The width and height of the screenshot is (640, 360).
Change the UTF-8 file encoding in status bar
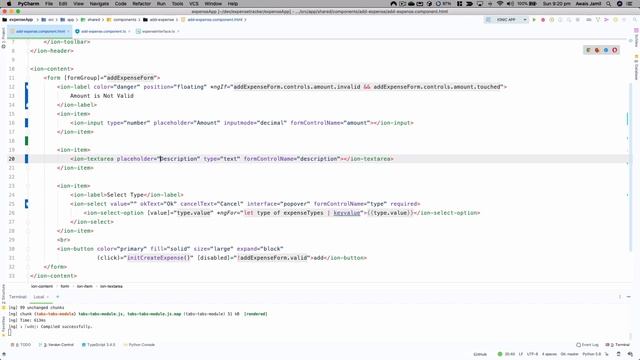tap(532, 354)
